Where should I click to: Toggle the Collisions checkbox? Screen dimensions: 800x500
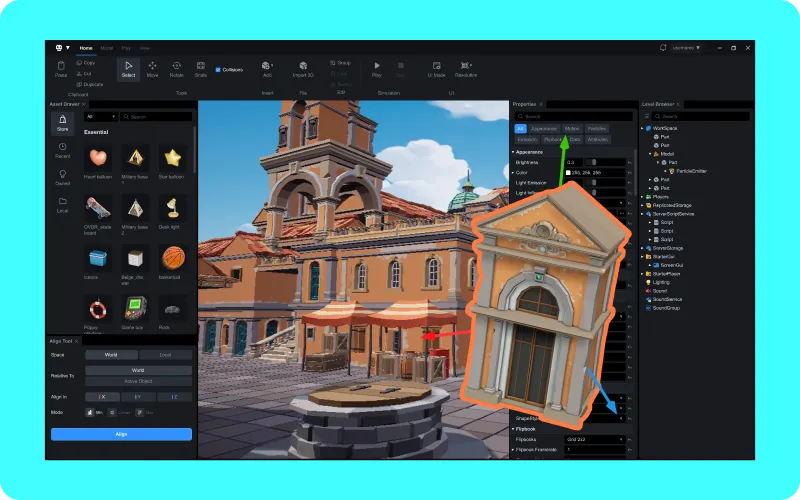click(x=218, y=69)
